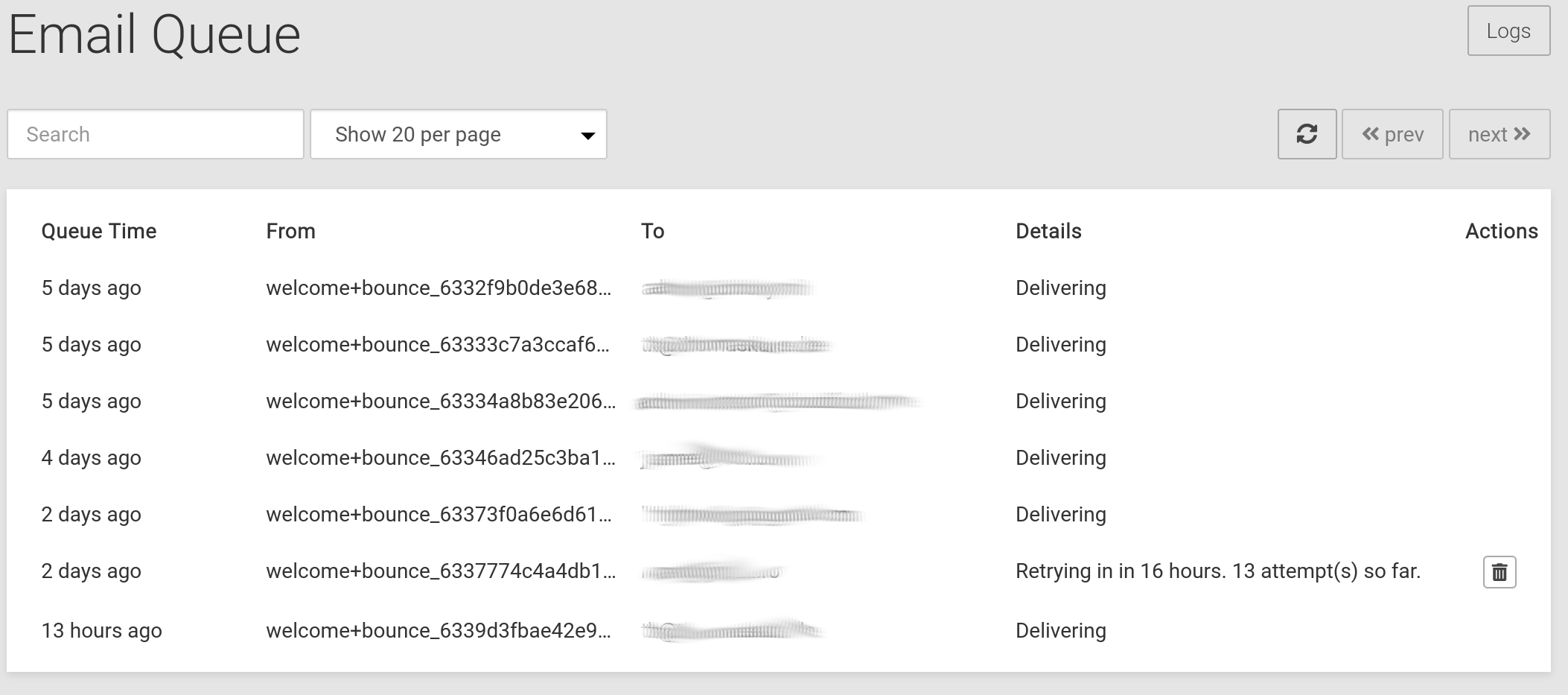Image resolution: width=1568 pixels, height=695 pixels.
Task: Delete the retrying queued email
Action: (1500, 572)
